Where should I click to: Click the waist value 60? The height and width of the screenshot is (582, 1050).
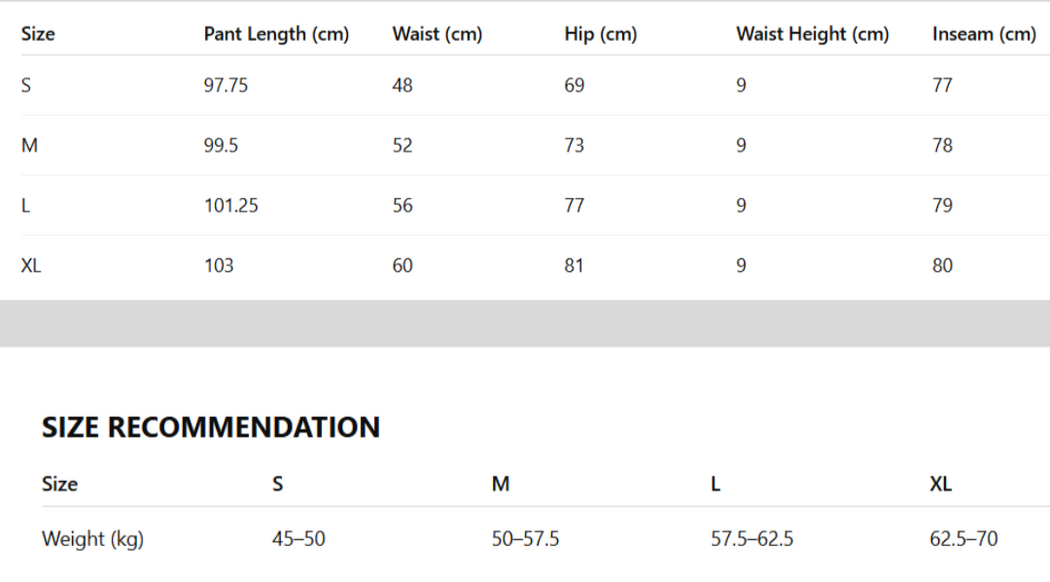[402, 265]
